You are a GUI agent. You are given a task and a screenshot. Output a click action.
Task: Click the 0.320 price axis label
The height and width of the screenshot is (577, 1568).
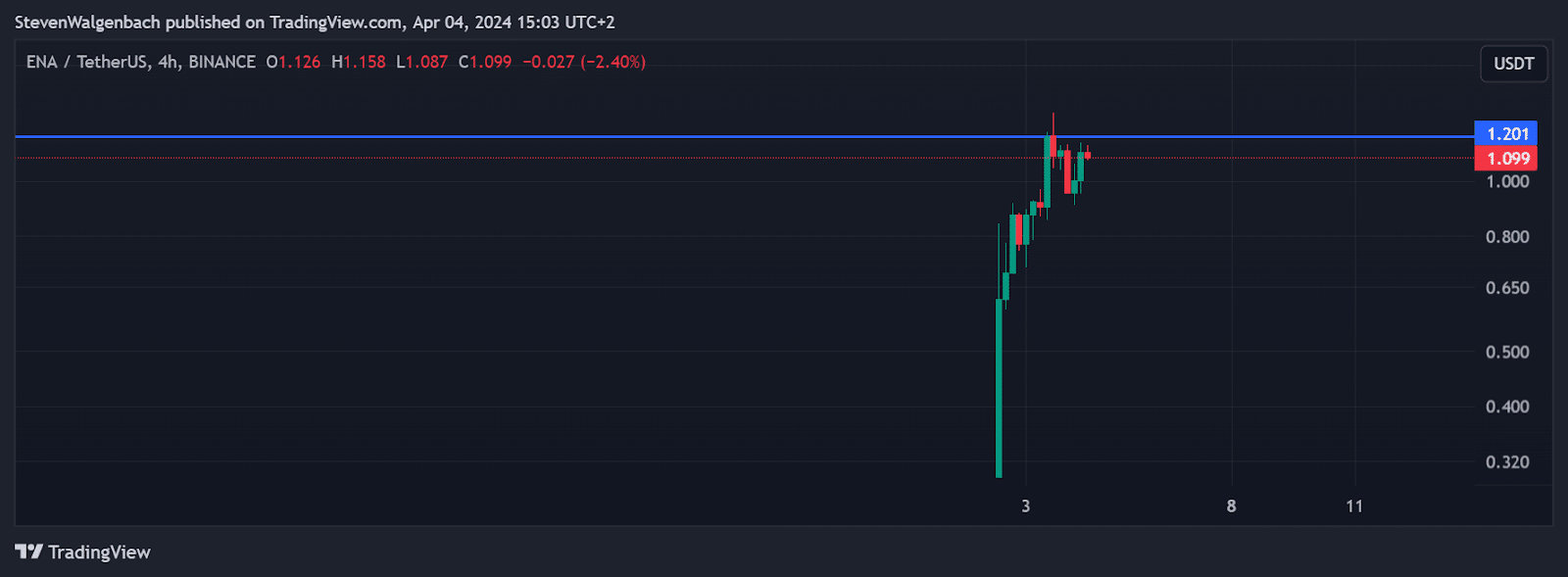(1507, 462)
